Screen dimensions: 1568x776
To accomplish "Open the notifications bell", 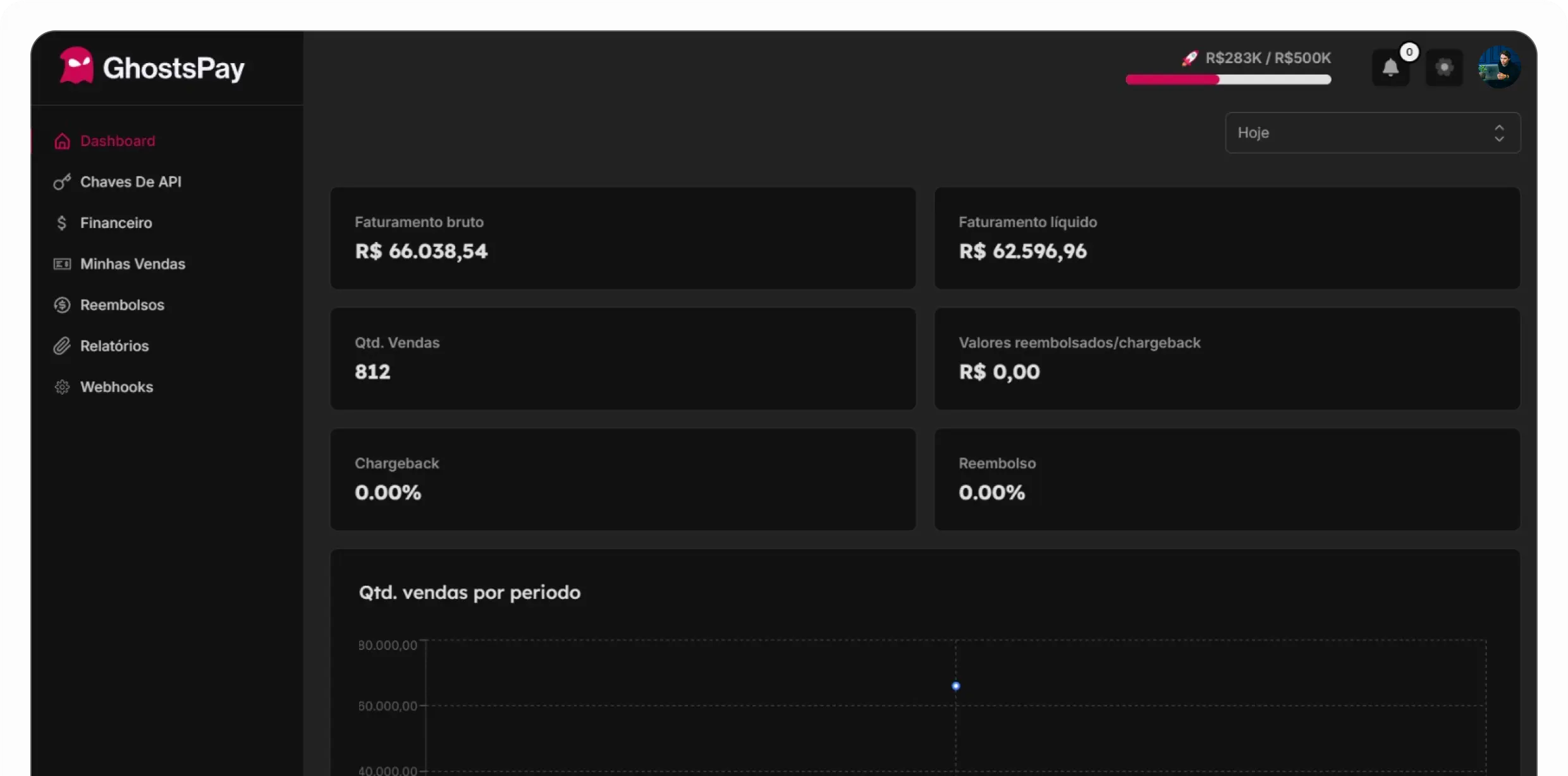I will 1390,67.
